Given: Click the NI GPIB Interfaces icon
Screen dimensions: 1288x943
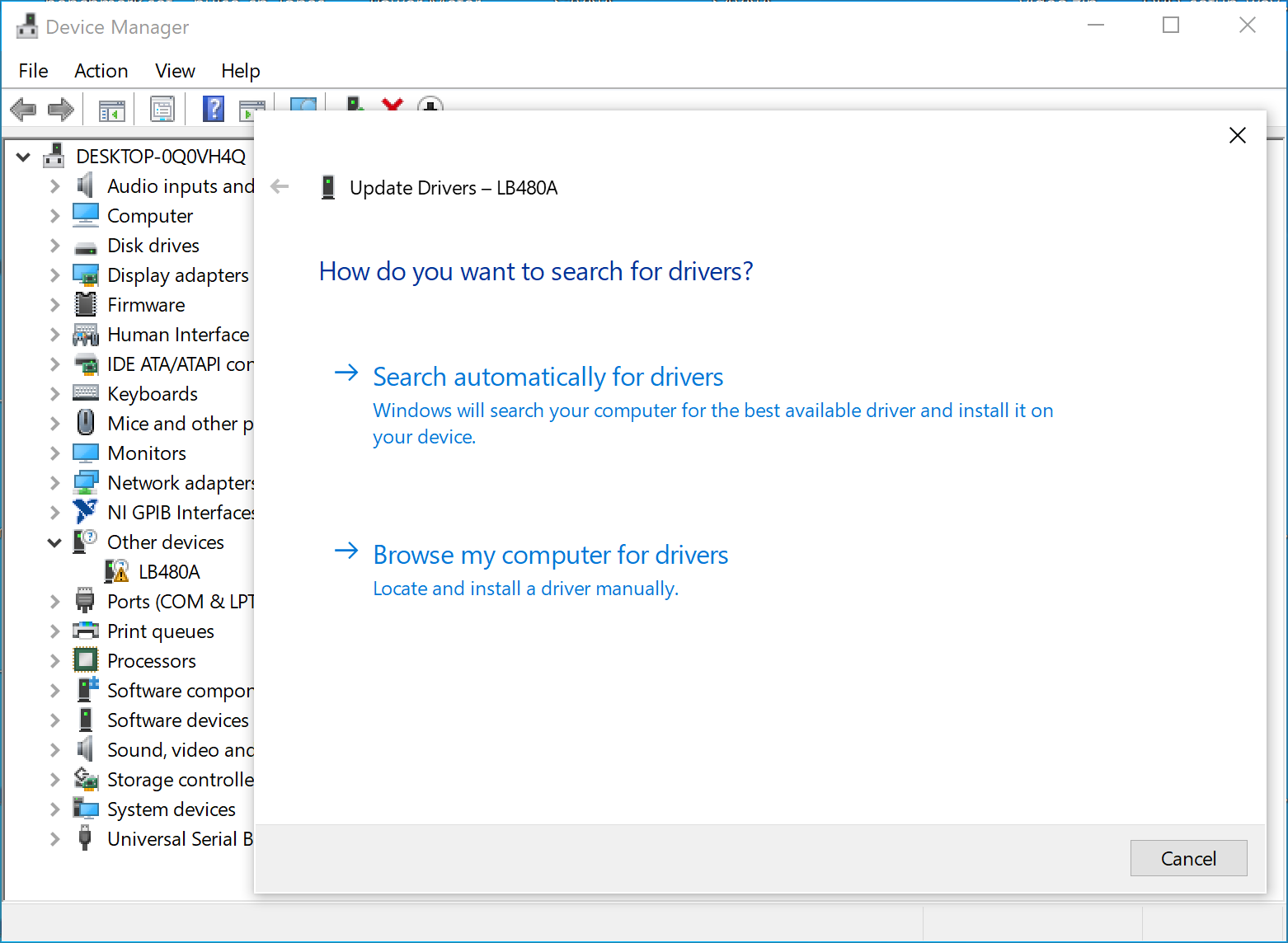Looking at the screenshot, I should point(85,512).
